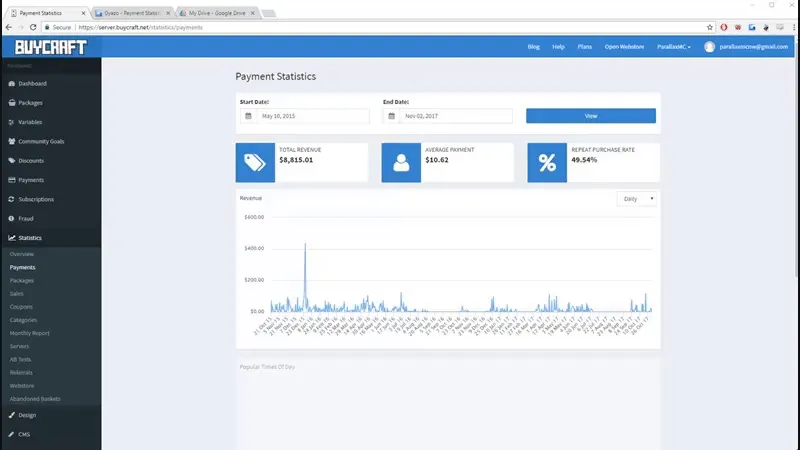The image size is (800, 450).
Task: Open Sales statistics submenu item
Action: pyautogui.click(x=16, y=294)
